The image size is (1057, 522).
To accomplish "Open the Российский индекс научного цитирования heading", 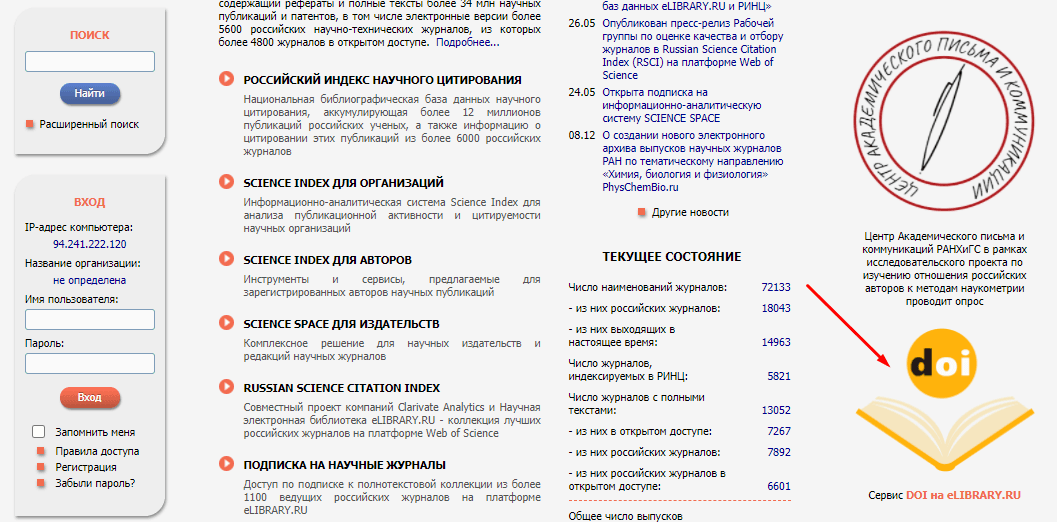I will (x=382, y=80).
